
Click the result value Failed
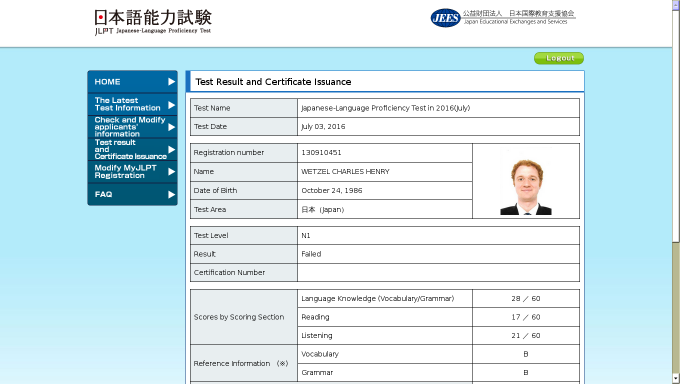(311, 254)
